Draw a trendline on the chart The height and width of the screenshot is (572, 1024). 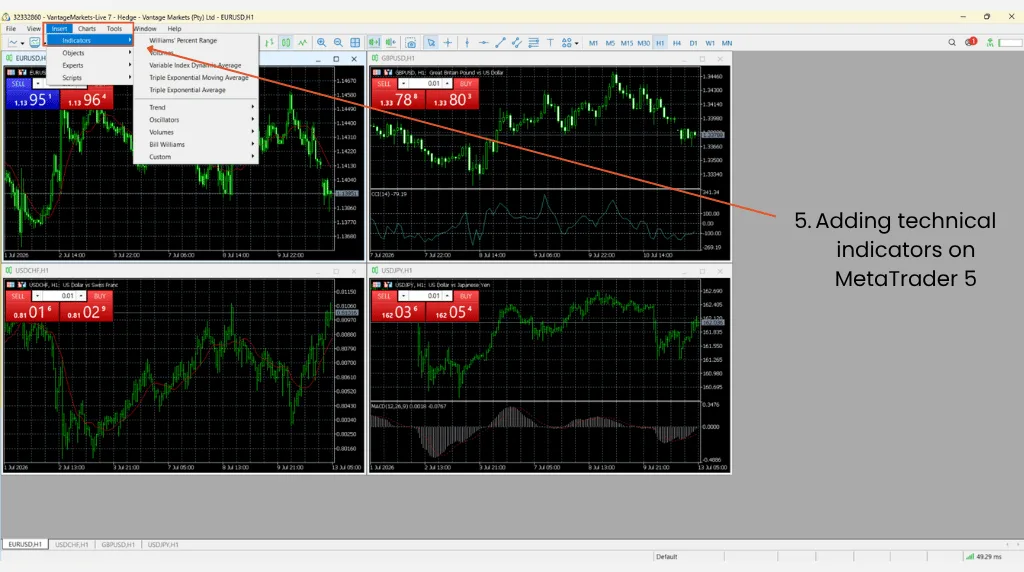[500, 43]
